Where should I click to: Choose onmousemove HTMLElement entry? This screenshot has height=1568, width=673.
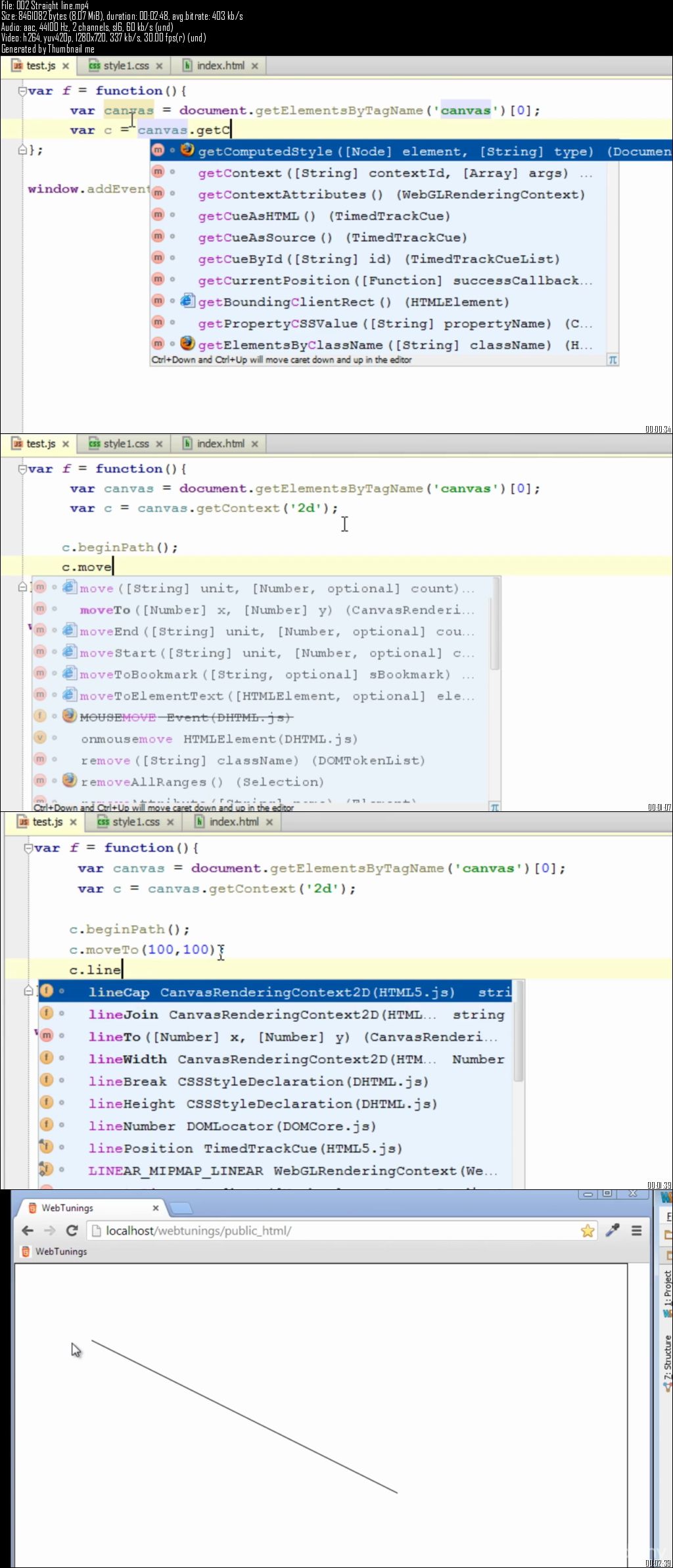(x=262, y=739)
